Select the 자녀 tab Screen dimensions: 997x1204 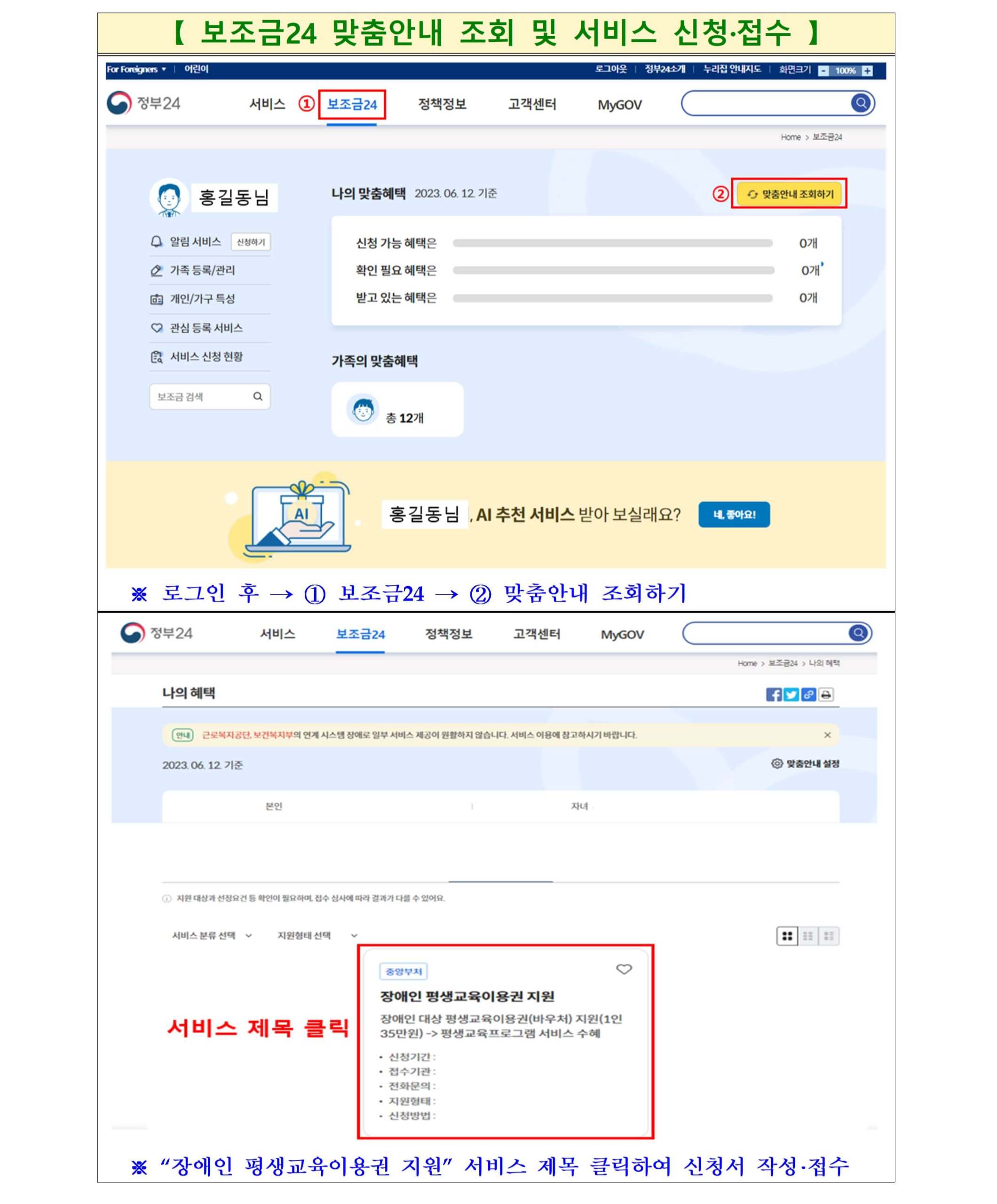click(x=579, y=806)
